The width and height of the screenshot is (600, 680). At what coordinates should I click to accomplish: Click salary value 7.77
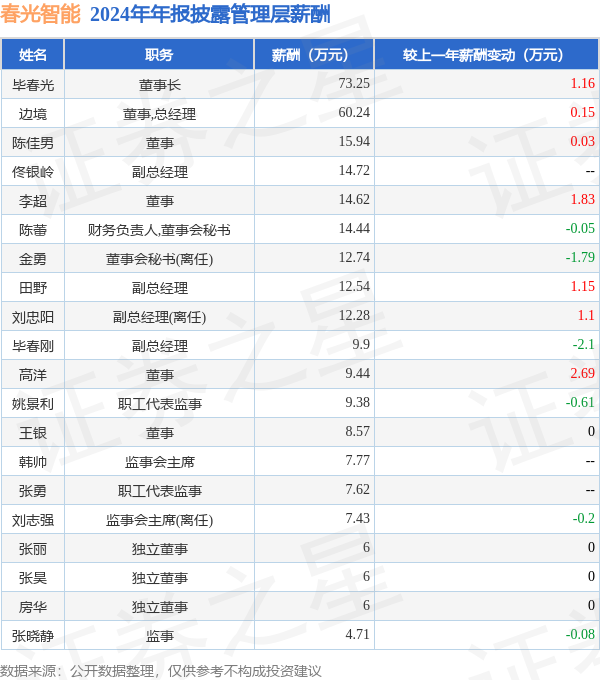(357, 461)
